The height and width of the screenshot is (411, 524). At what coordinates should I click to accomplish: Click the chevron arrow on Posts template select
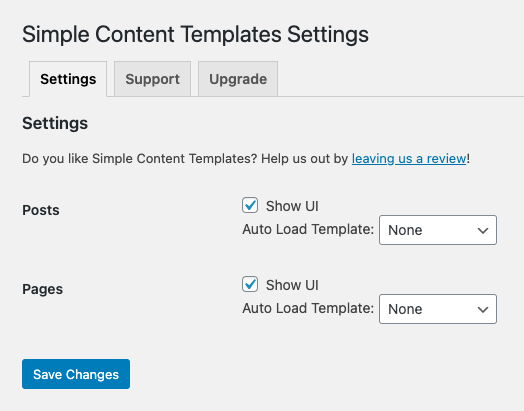point(483,230)
